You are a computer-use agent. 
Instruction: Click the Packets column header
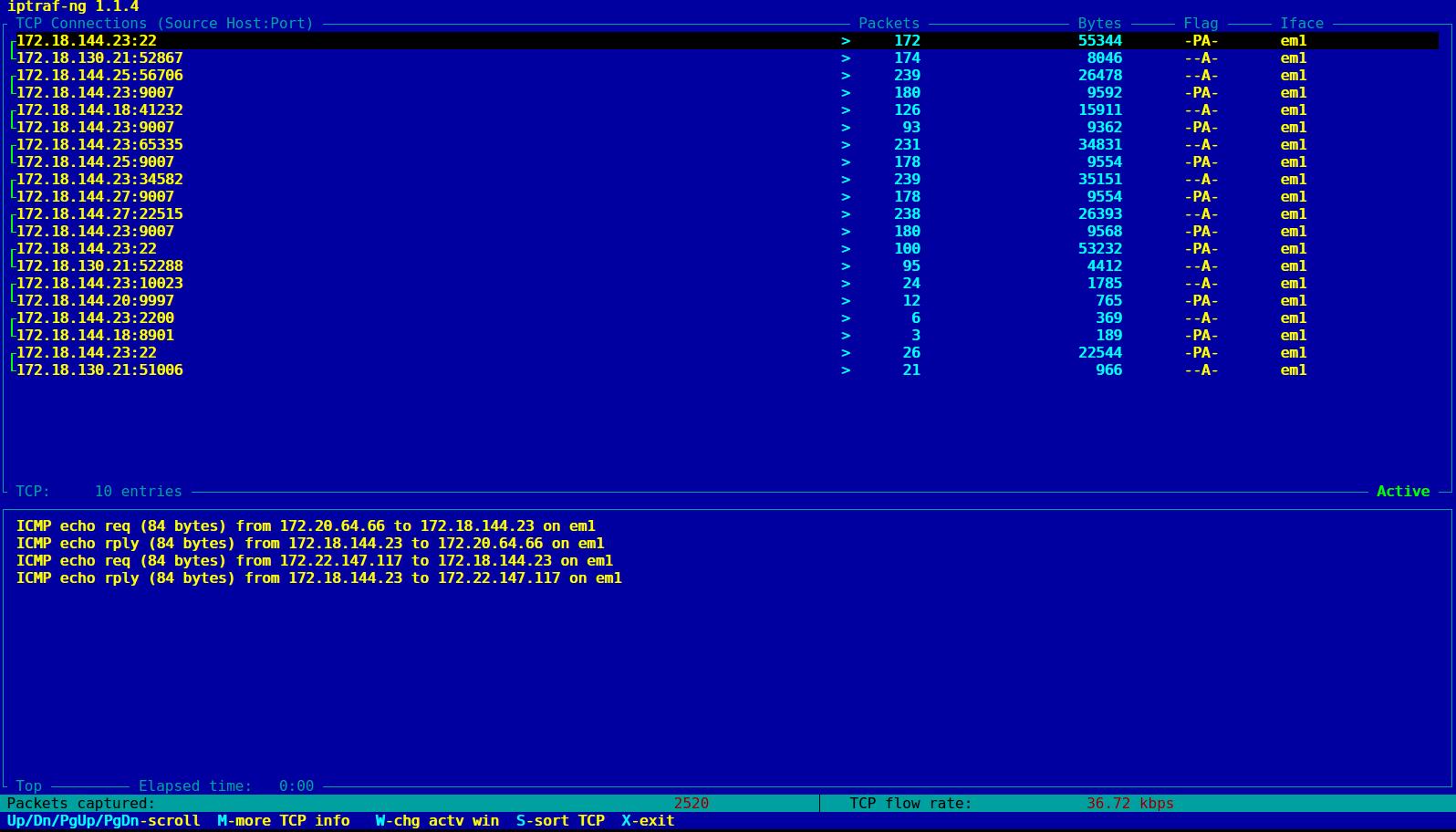(889, 24)
